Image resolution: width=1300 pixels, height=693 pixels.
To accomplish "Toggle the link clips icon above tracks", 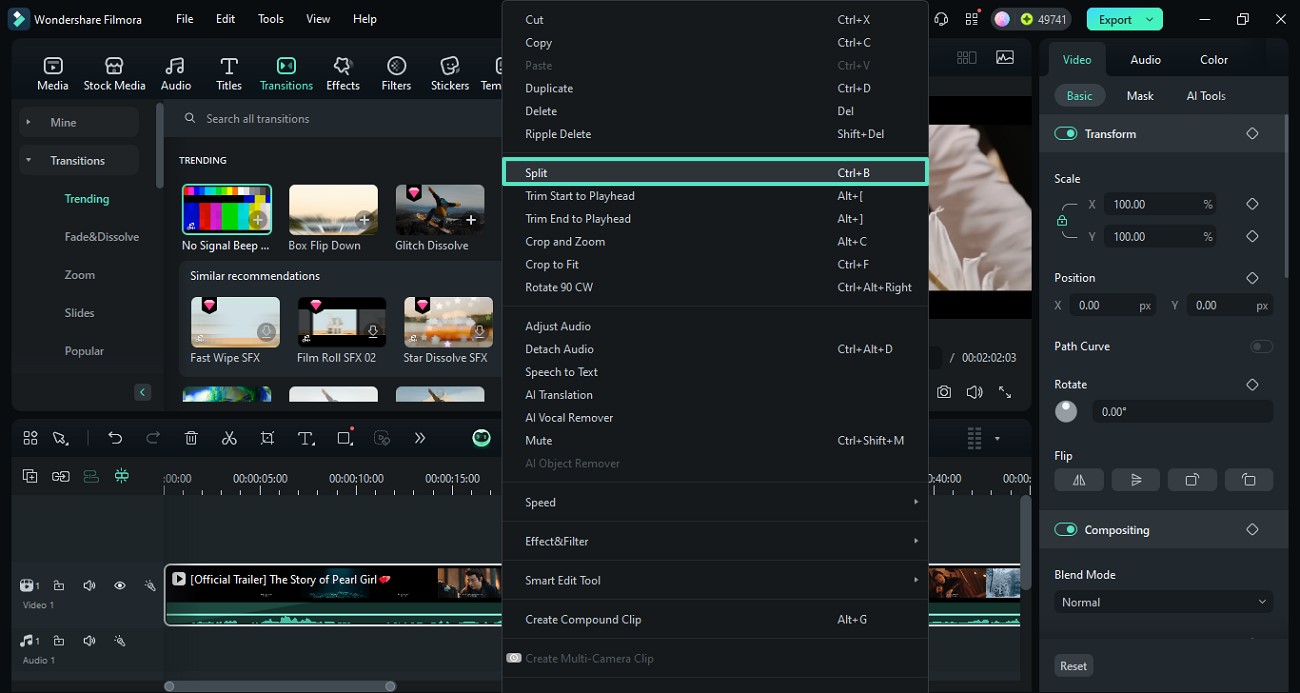I will point(61,477).
